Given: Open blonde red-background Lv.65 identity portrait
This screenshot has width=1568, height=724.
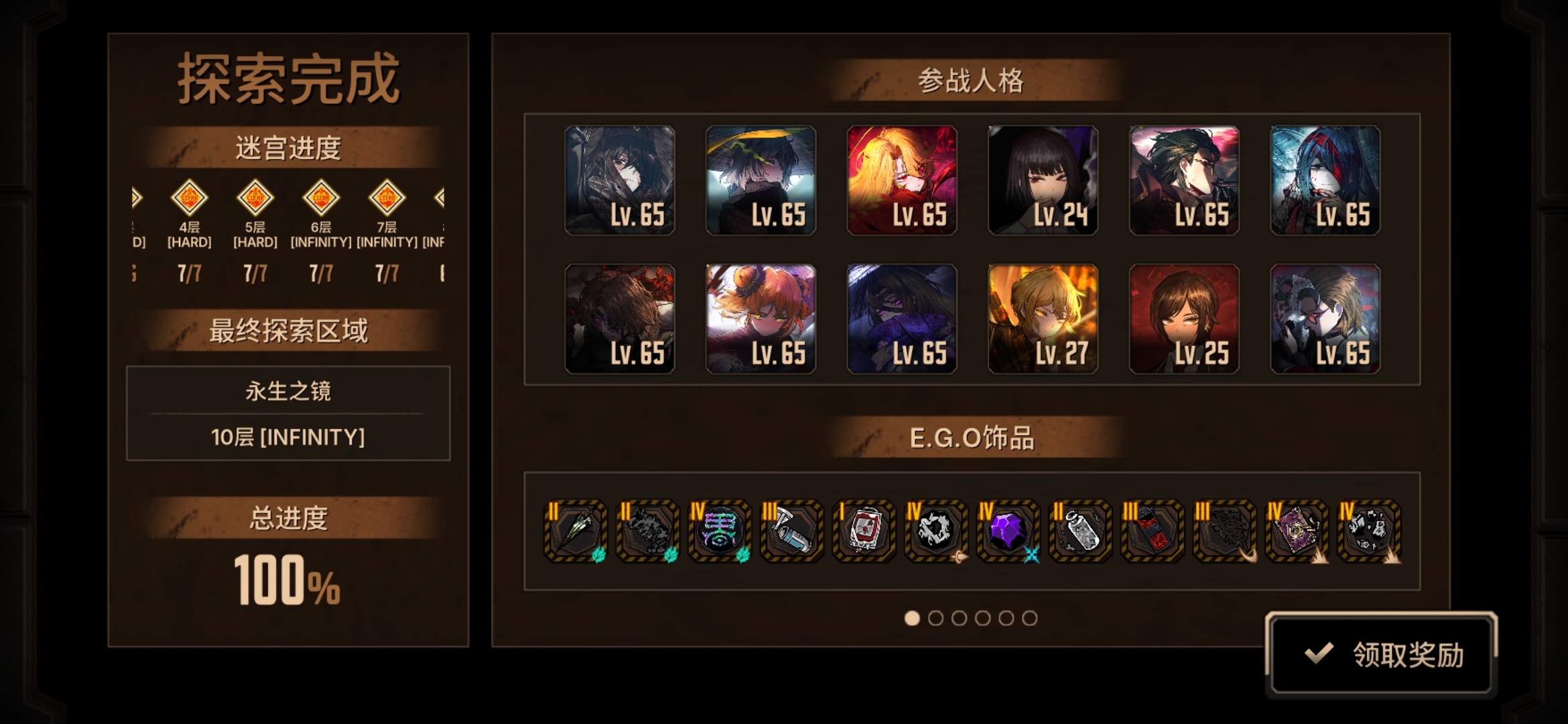Looking at the screenshot, I should pos(902,180).
